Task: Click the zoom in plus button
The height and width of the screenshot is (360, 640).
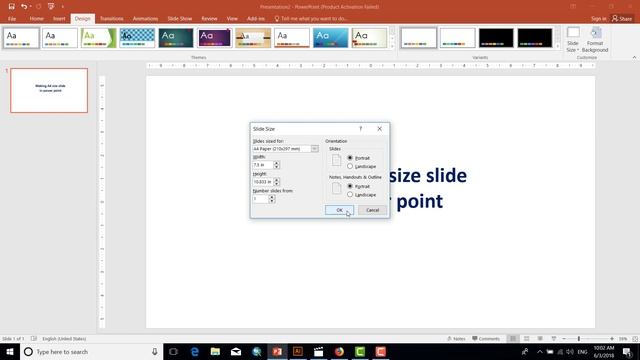Action: (612, 339)
